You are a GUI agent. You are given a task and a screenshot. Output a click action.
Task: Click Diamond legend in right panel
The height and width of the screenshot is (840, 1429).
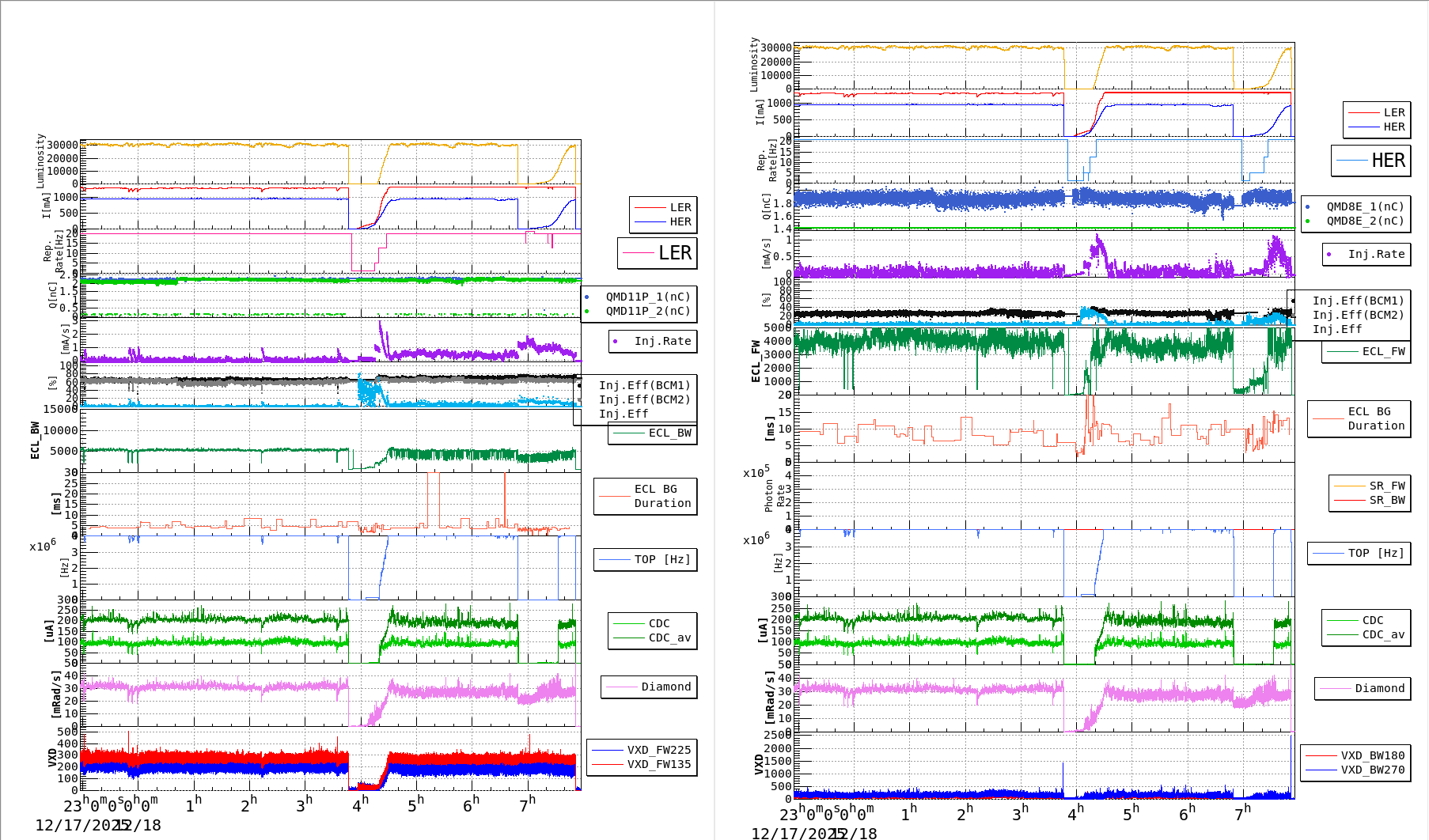pyautogui.click(x=1361, y=688)
